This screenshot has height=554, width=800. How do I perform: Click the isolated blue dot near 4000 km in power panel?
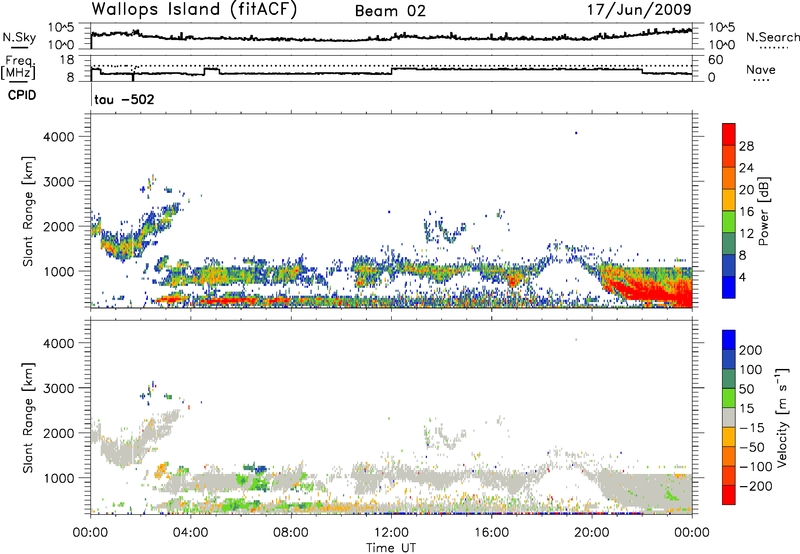576,133
